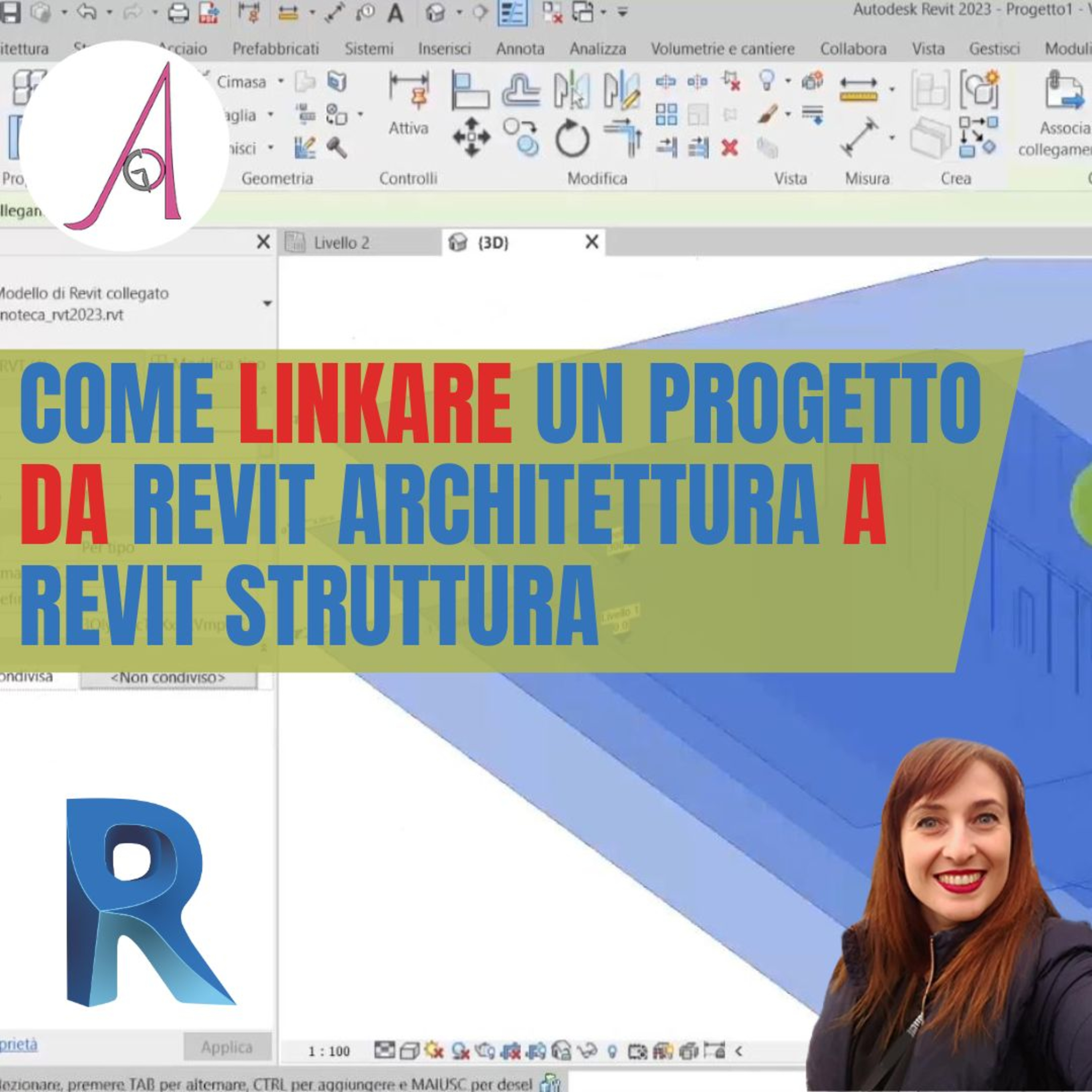Click the Detail Level icon on view bar

(x=384, y=1051)
